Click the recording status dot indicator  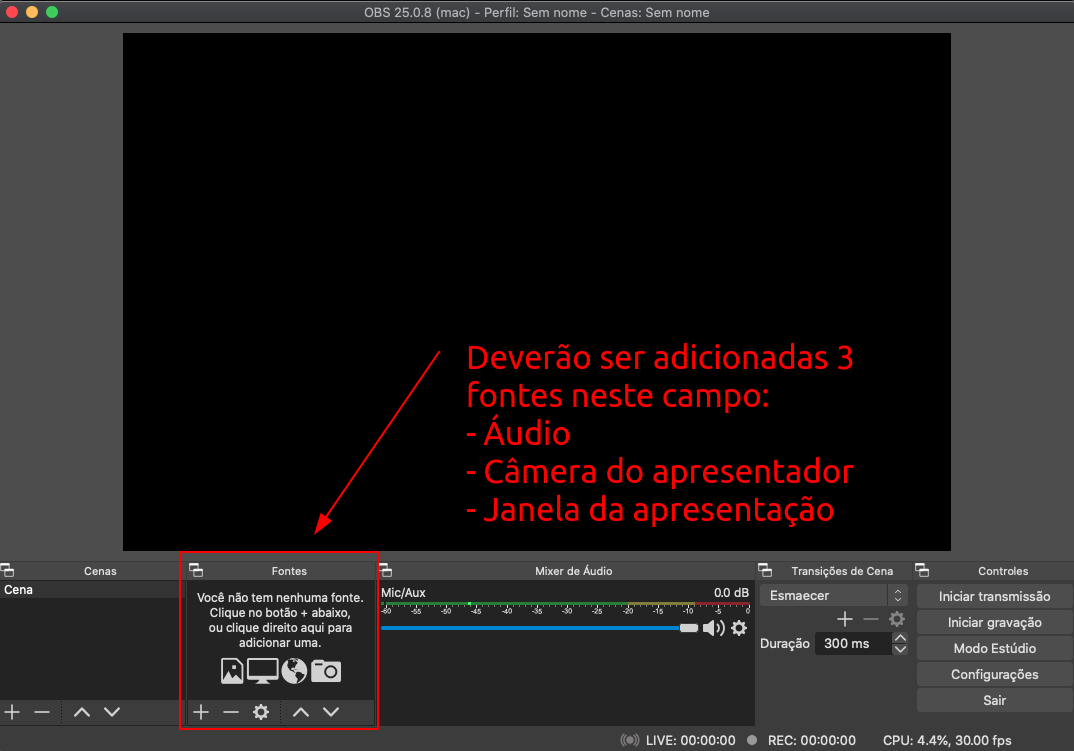752,740
